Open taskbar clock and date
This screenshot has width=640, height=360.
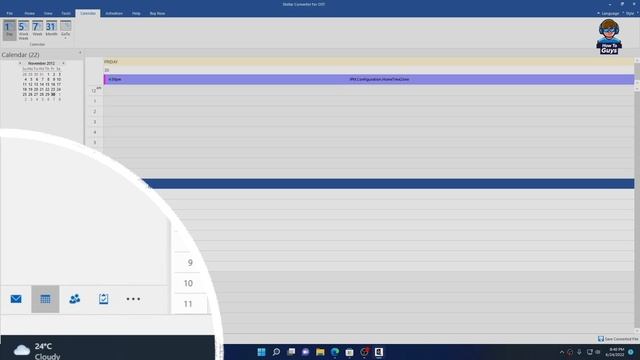pyautogui.click(x=615, y=352)
